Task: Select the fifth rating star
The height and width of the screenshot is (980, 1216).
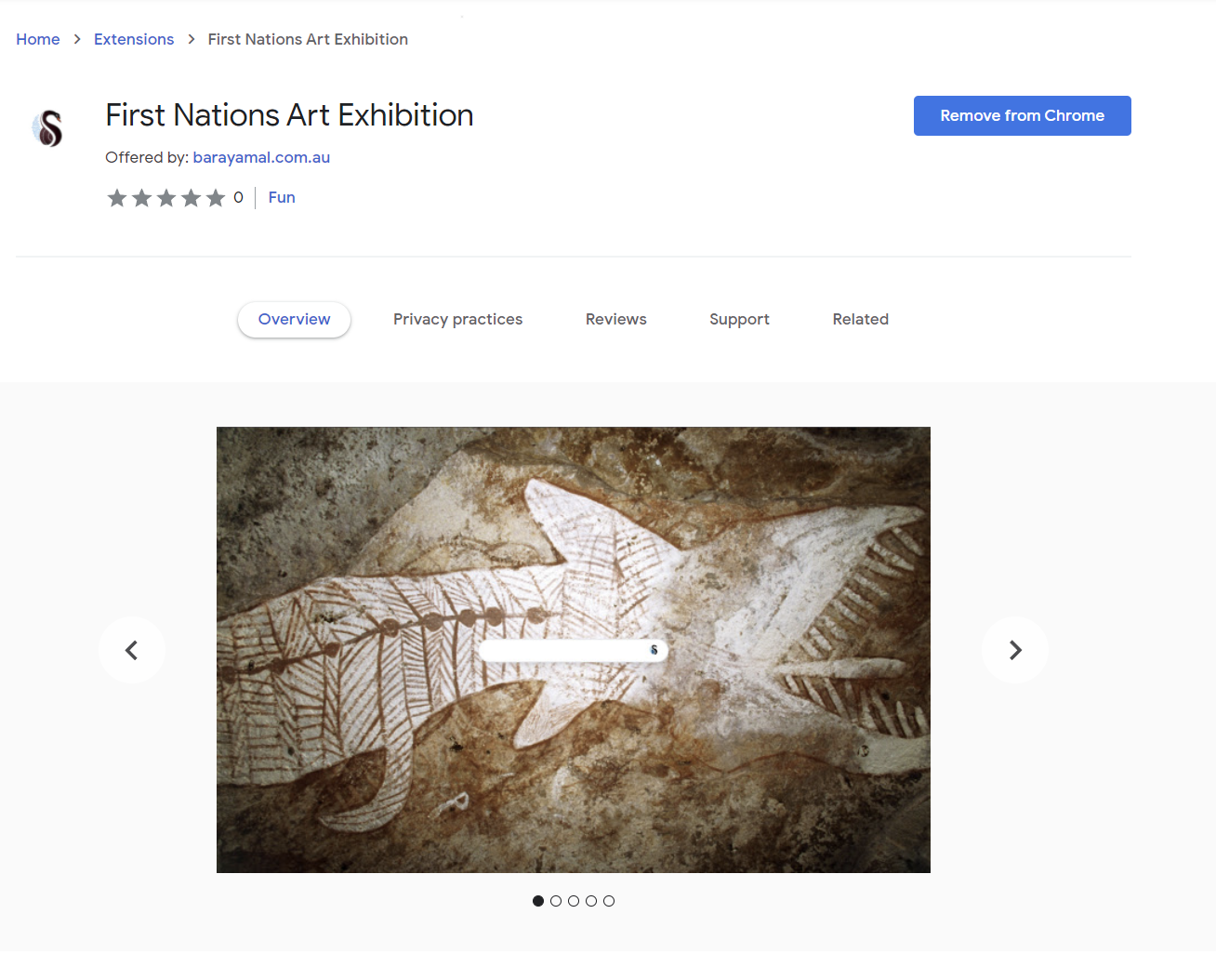Action: click(216, 197)
